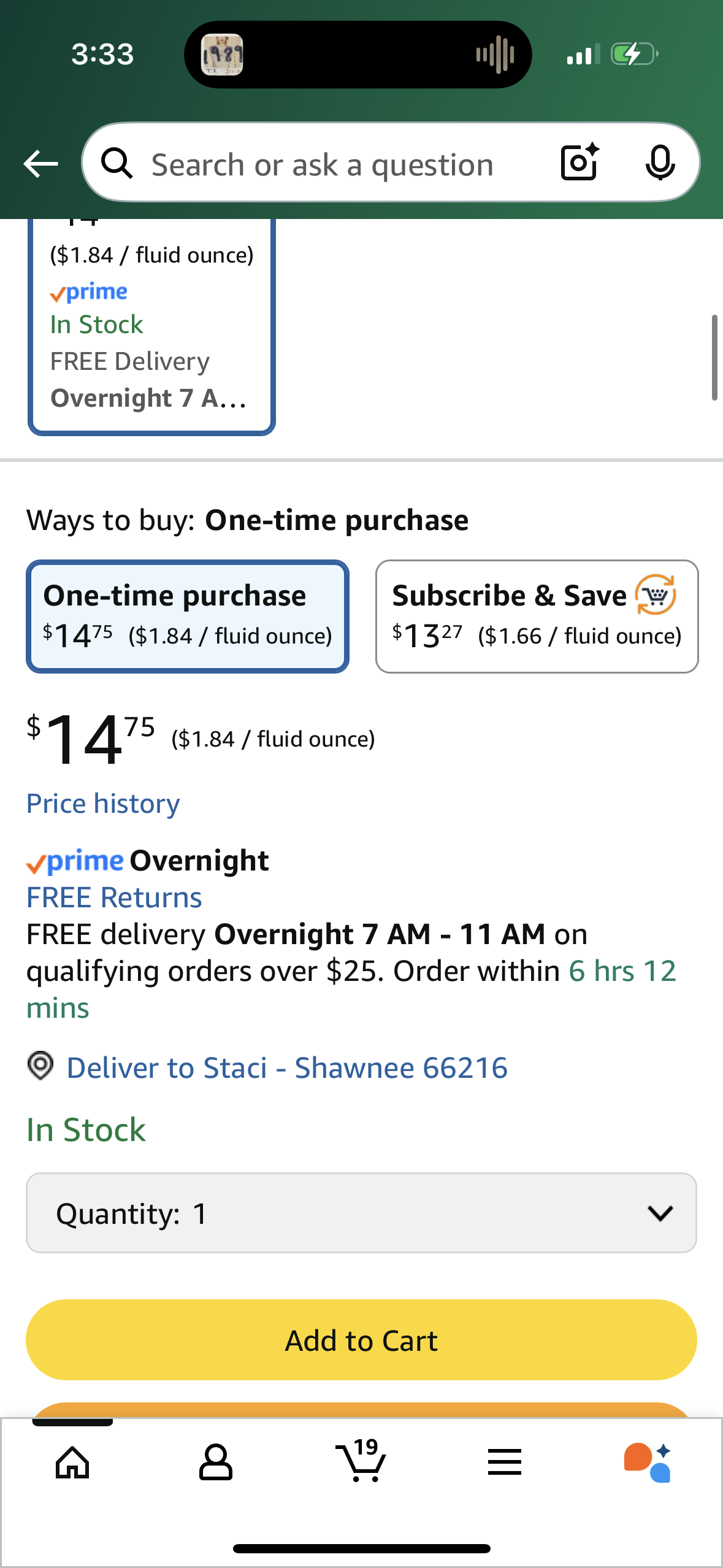Tap the 1989 album now-playing thumbnail
The image size is (723, 1568).
[222, 55]
